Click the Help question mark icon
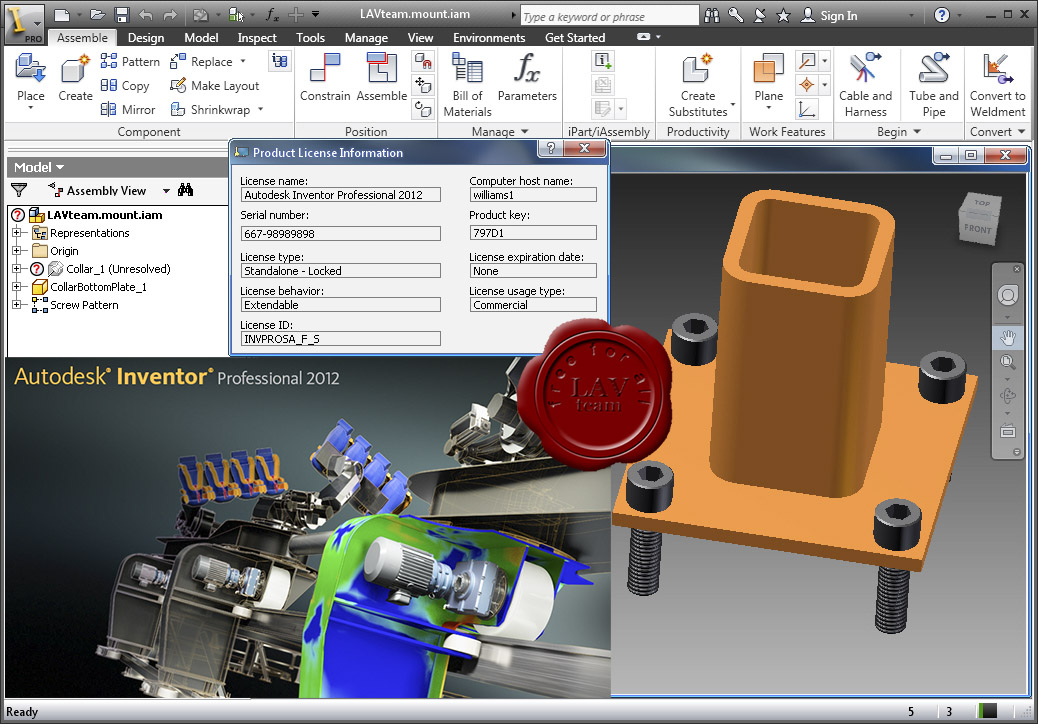 point(942,15)
